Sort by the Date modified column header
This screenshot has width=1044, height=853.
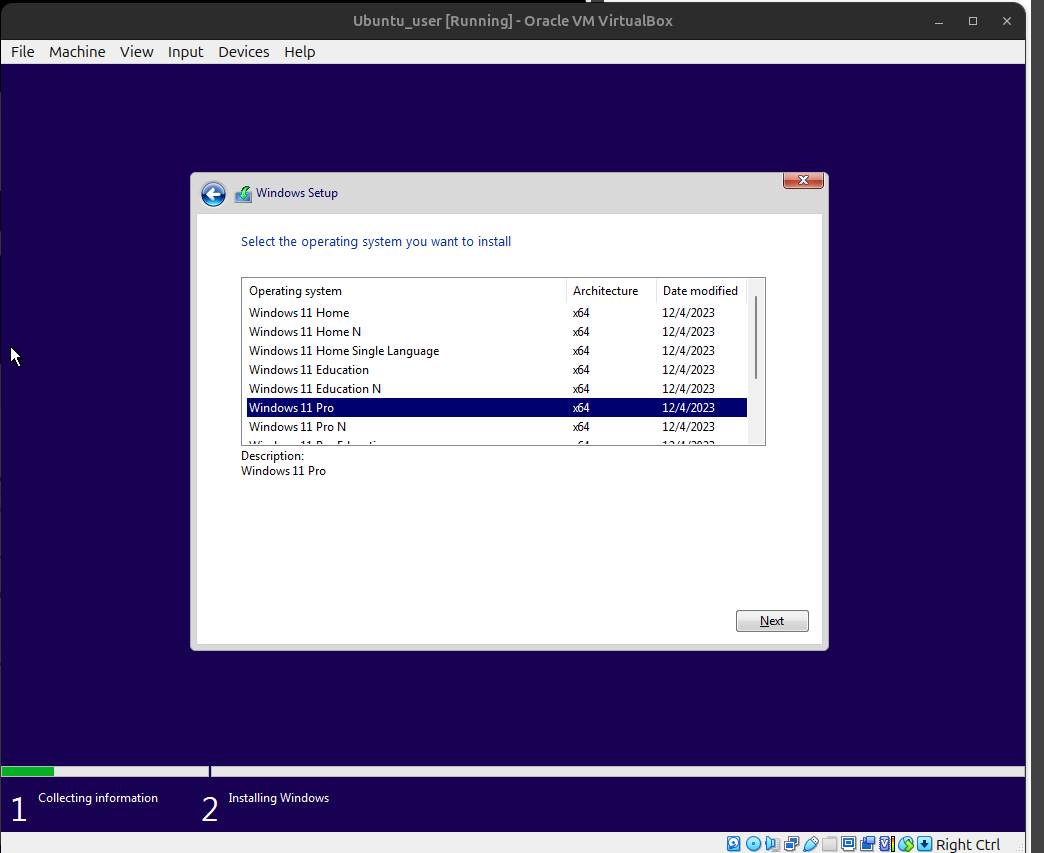(x=701, y=291)
